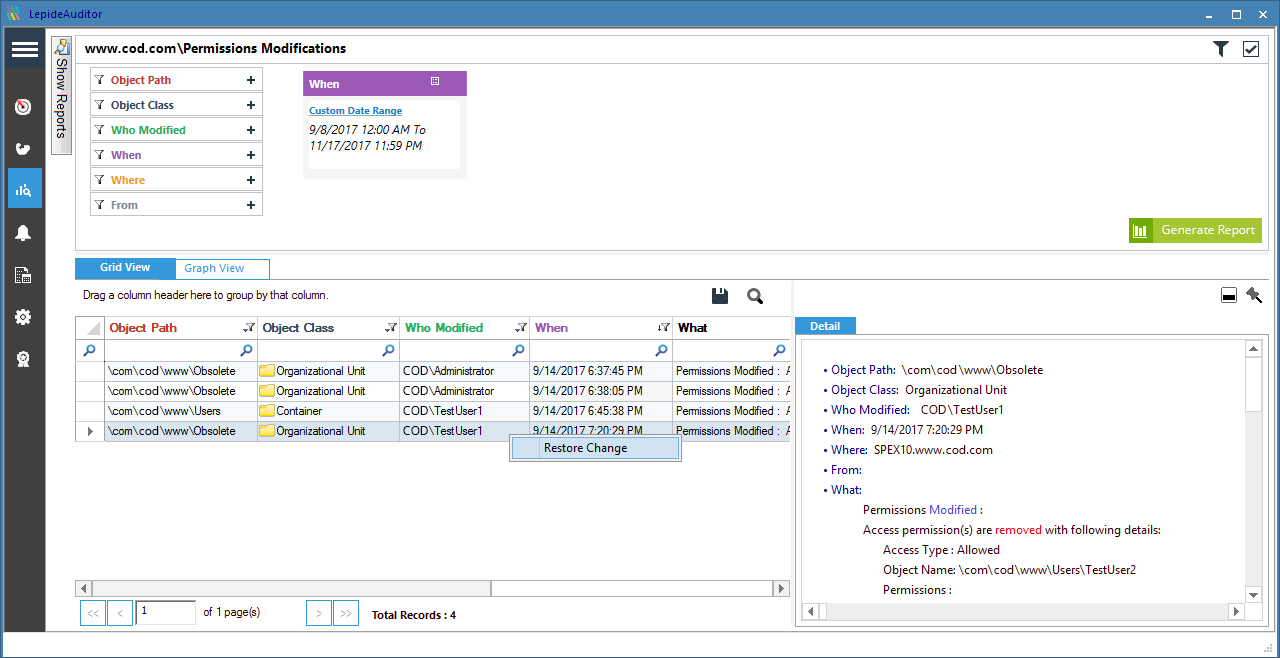Click the What column header
Image resolution: width=1280 pixels, height=658 pixels.
click(x=731, y=328)
